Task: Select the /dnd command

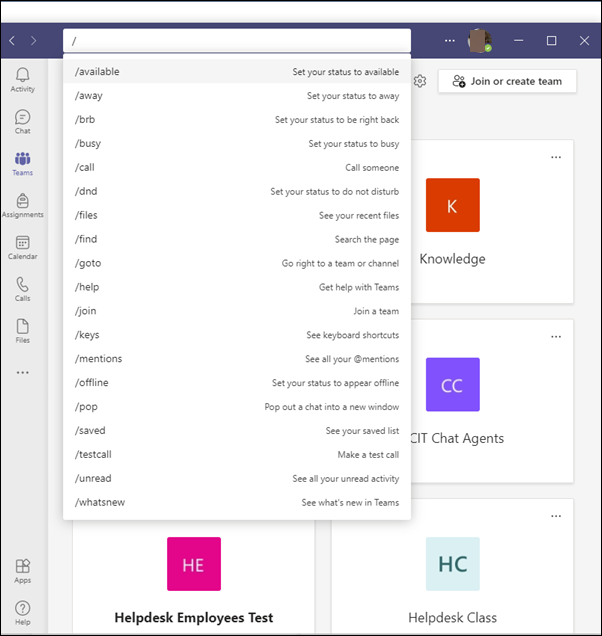Action: (x=237, y=191)
